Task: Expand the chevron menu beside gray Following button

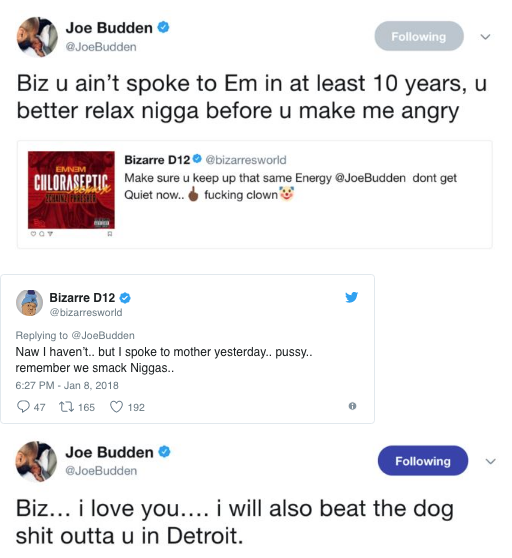Action: (485, 37)
